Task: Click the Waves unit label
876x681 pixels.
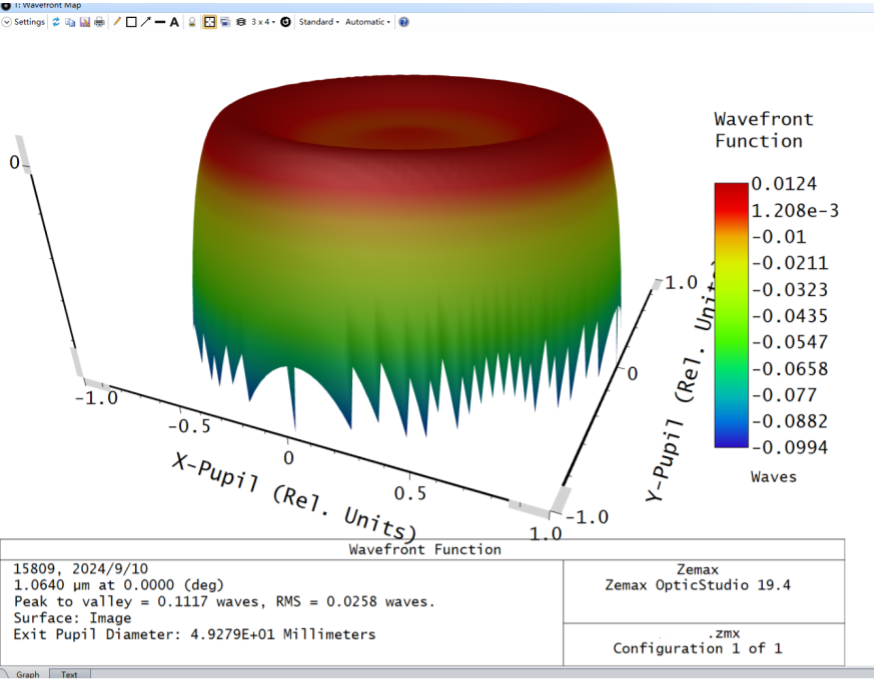Action: click(x=773, y=477)
